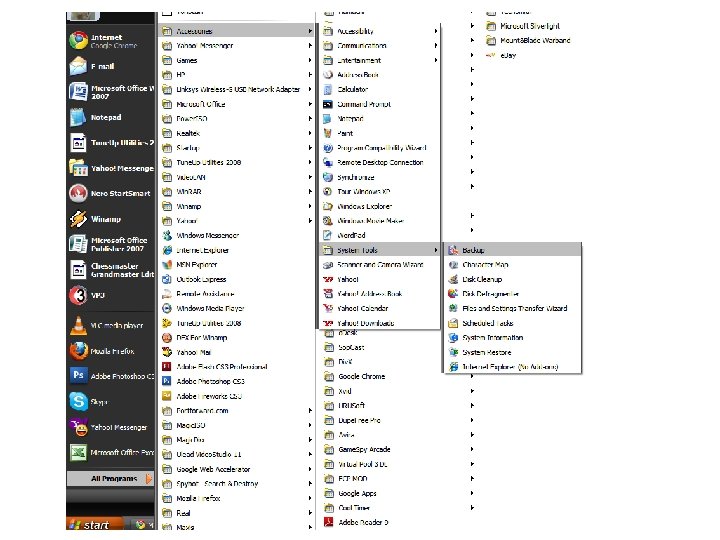Click Calculator icon in Accessories
720x540 pixels.
(327, 90)
